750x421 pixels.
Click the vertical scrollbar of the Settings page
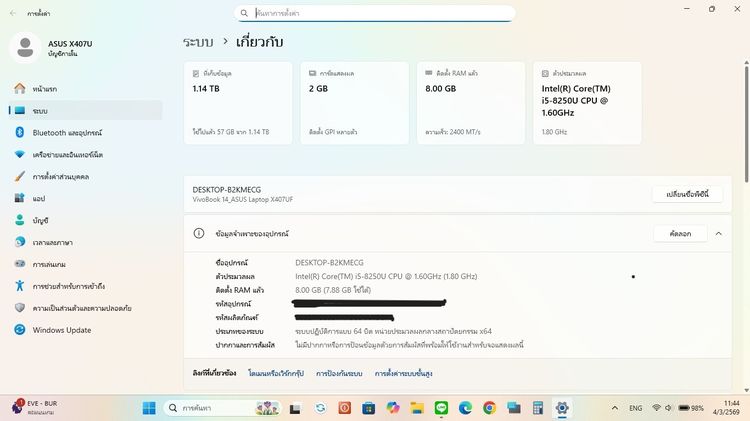[x=747, y=124]
